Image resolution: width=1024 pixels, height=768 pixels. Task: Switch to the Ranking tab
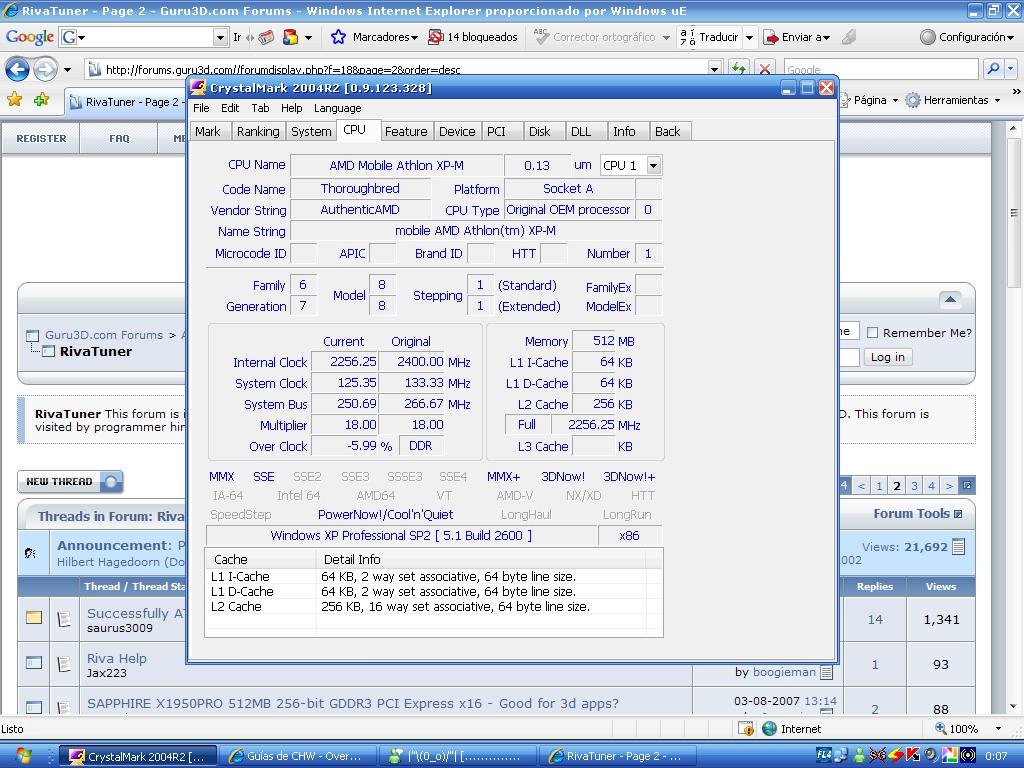coord(258,132)
